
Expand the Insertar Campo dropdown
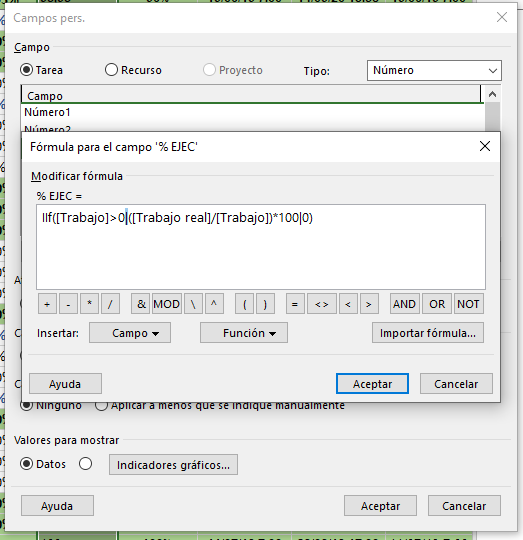point(130,333)
